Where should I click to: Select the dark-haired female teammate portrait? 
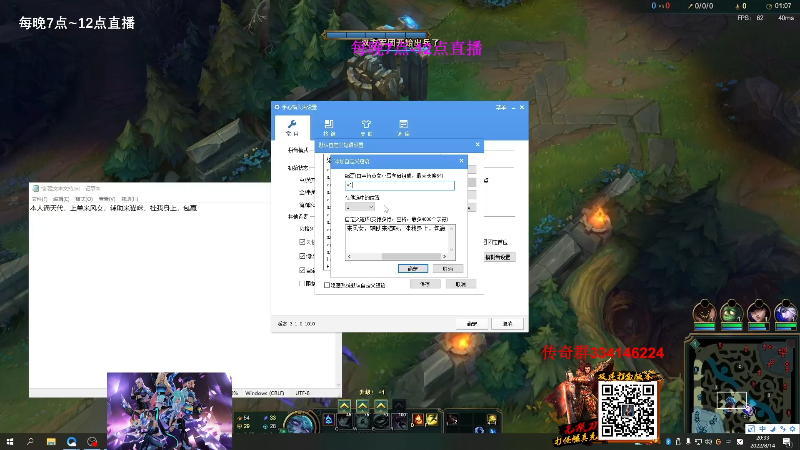click(x=759, y=312)
